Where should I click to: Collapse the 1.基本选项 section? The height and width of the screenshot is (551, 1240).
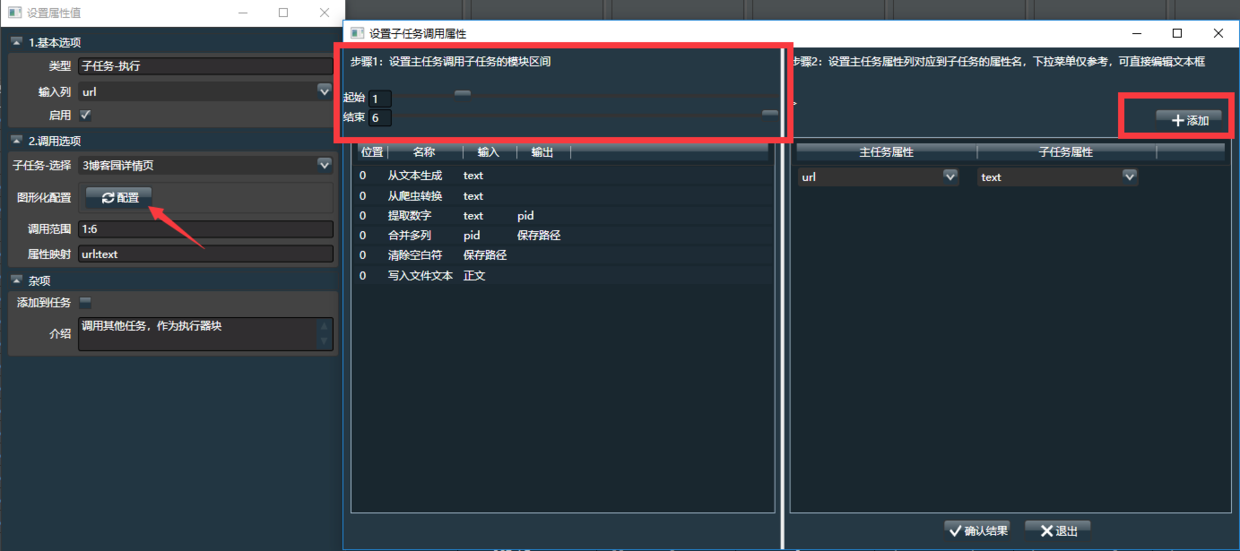[16, 42]
